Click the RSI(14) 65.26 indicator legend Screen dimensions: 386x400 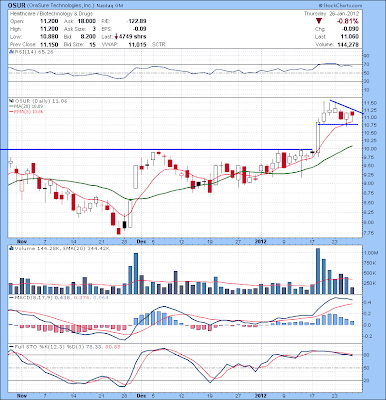click(x=33, y=52)
